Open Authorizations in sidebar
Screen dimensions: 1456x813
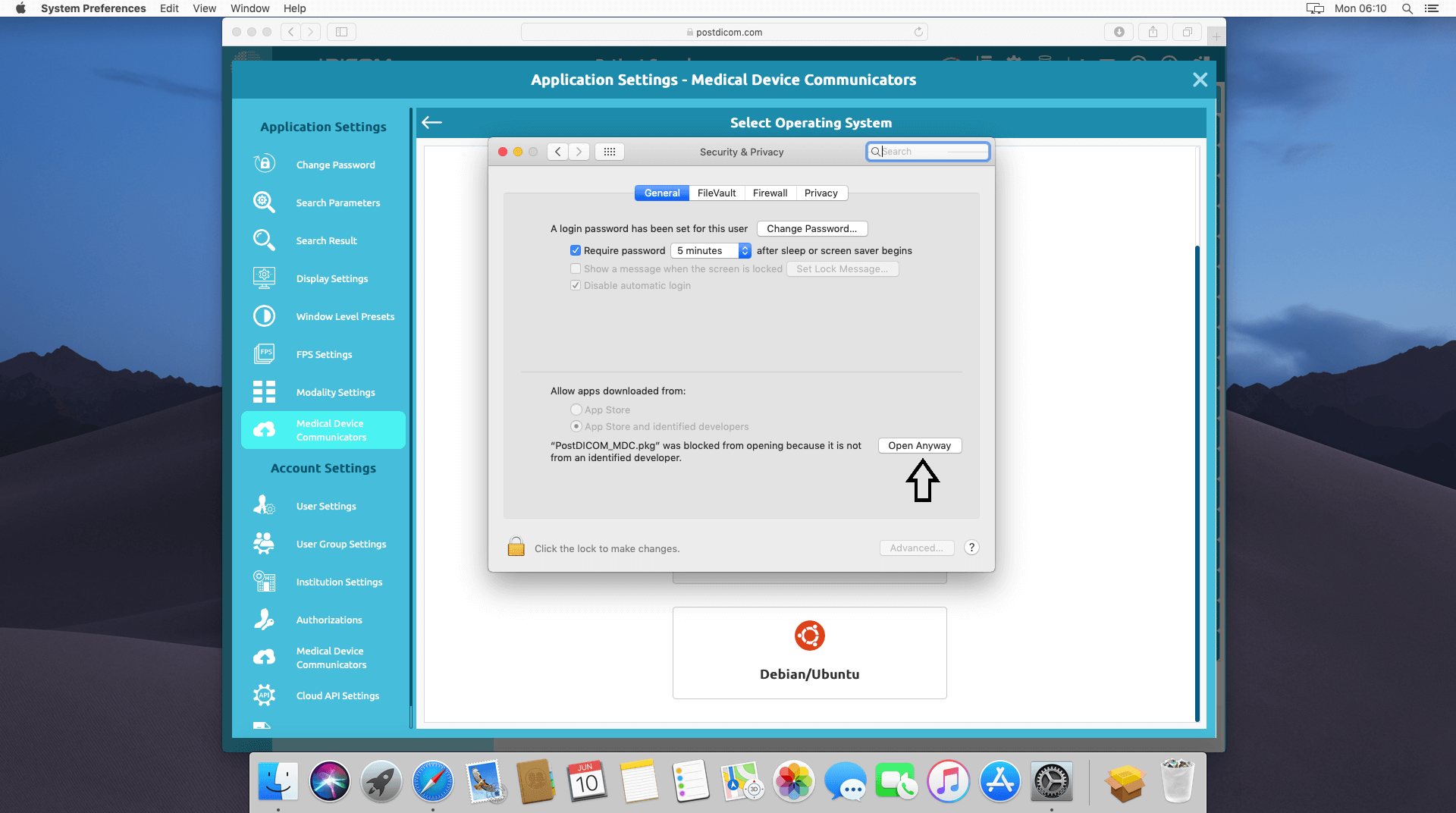pos(323,620)
